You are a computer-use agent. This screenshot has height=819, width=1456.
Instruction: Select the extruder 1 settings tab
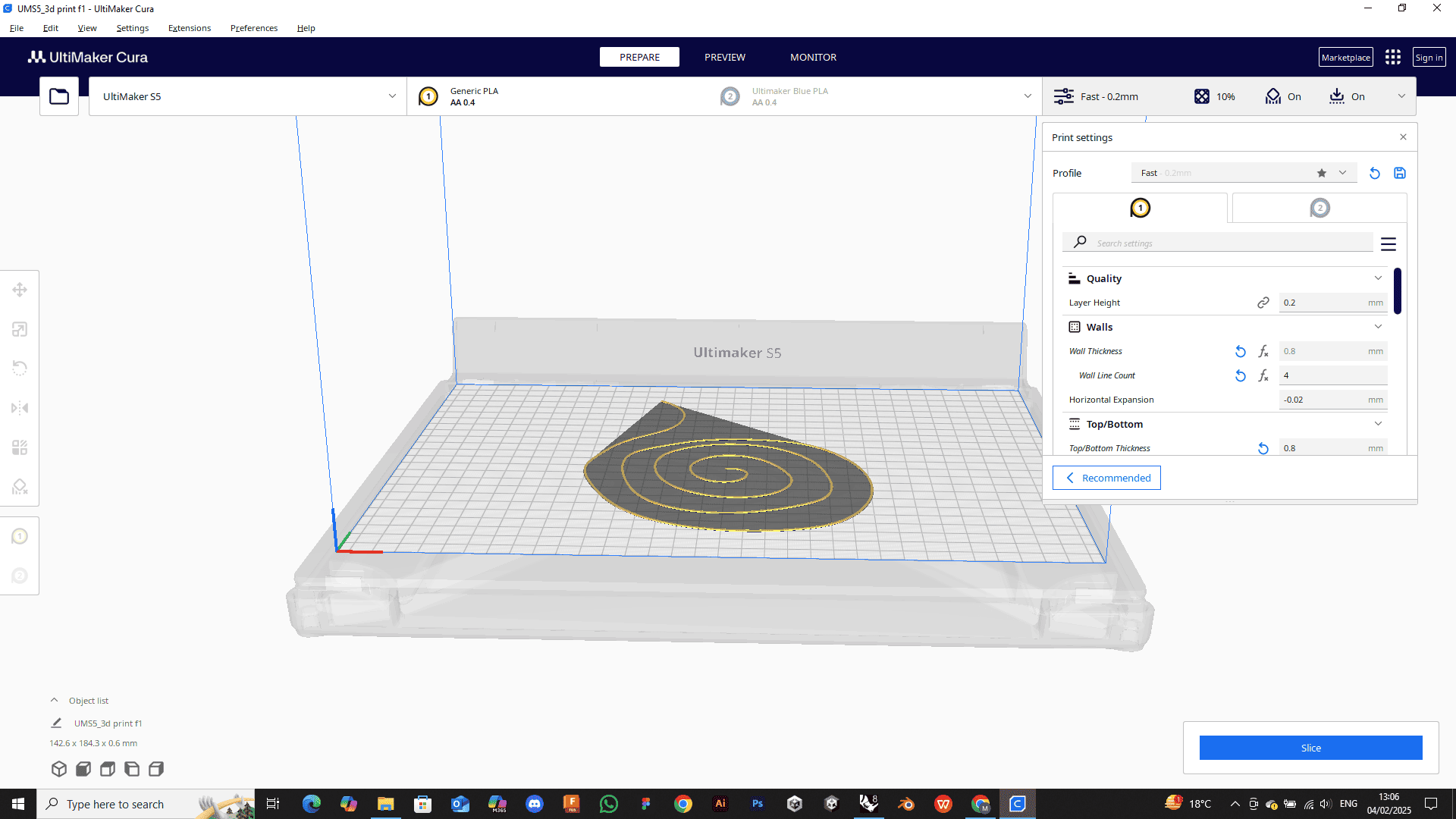coord(1140,208)
